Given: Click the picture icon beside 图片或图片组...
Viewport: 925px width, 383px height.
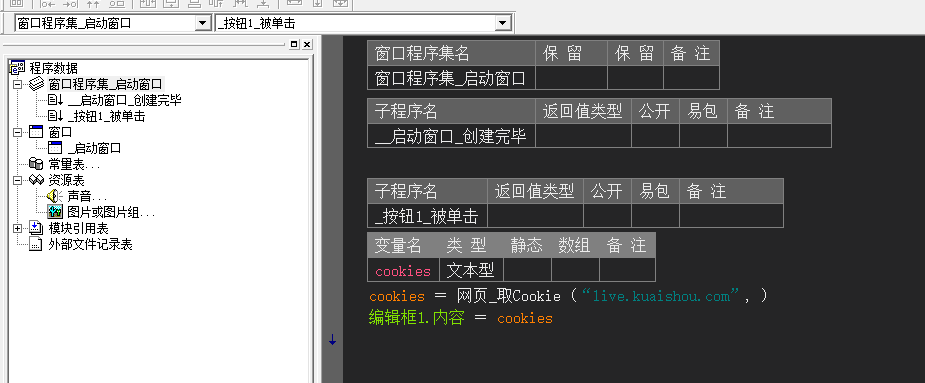Looking at the screenshot, I should pos(54,212).
